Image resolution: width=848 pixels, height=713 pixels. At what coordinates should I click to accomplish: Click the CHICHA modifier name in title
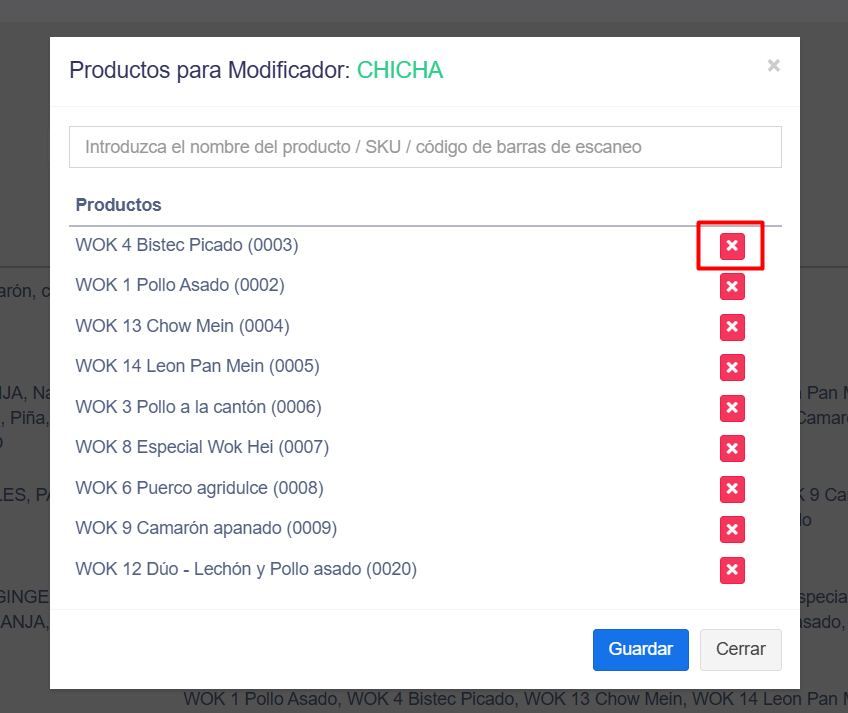[400, 70]
